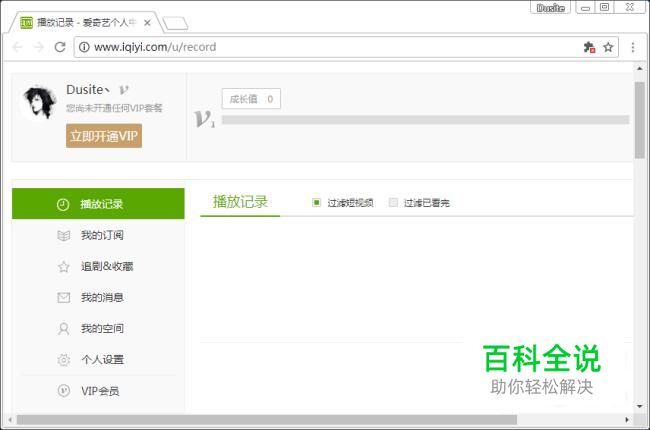Click the scroll right arrow
The width and height of the screenshot is (650, 430).
click(627, 420)
